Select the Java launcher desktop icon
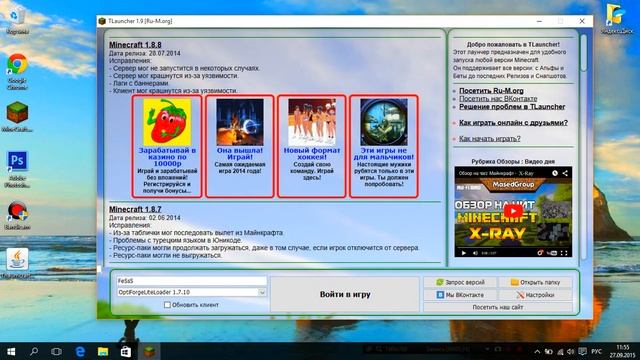The width and height of the screenshot is (640, 360). 17,263
